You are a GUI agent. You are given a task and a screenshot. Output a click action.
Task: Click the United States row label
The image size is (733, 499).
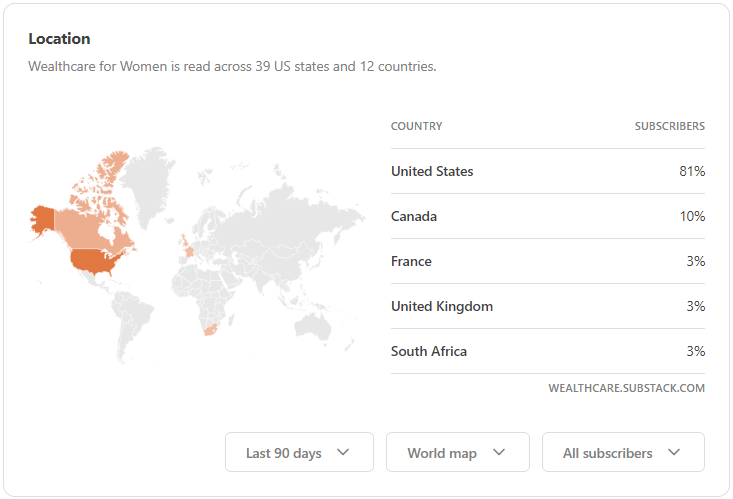(432, 171)
